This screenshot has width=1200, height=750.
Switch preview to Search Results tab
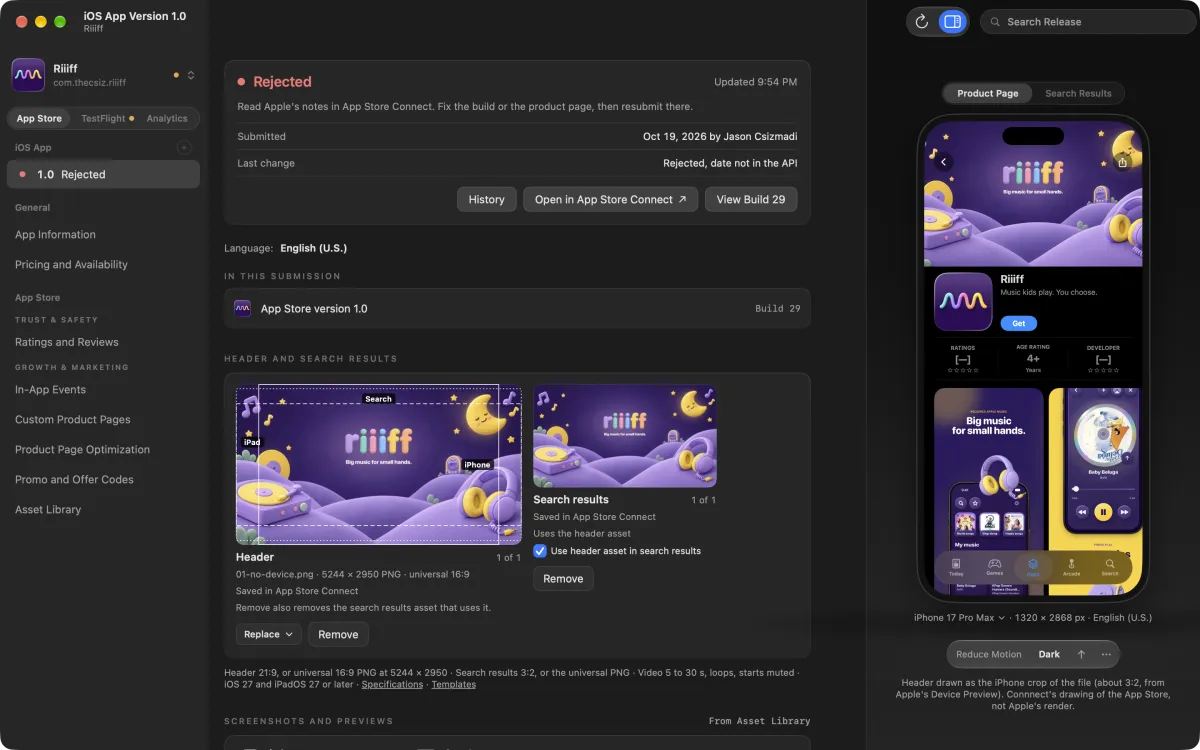point(1078,93)
